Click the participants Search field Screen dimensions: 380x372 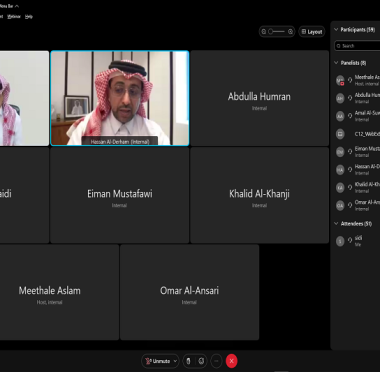click(358, 46)
